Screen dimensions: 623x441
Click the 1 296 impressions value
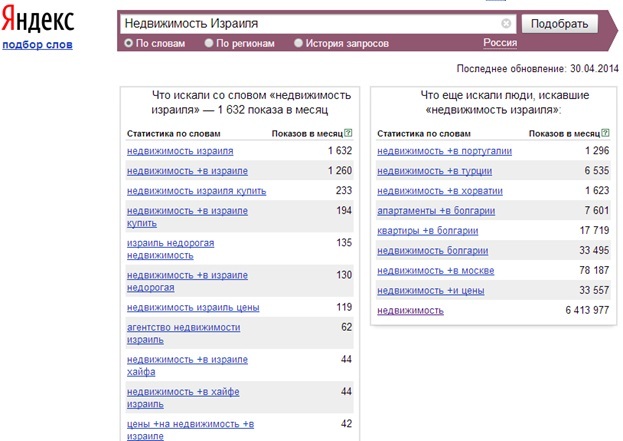[x=597, y=151]
